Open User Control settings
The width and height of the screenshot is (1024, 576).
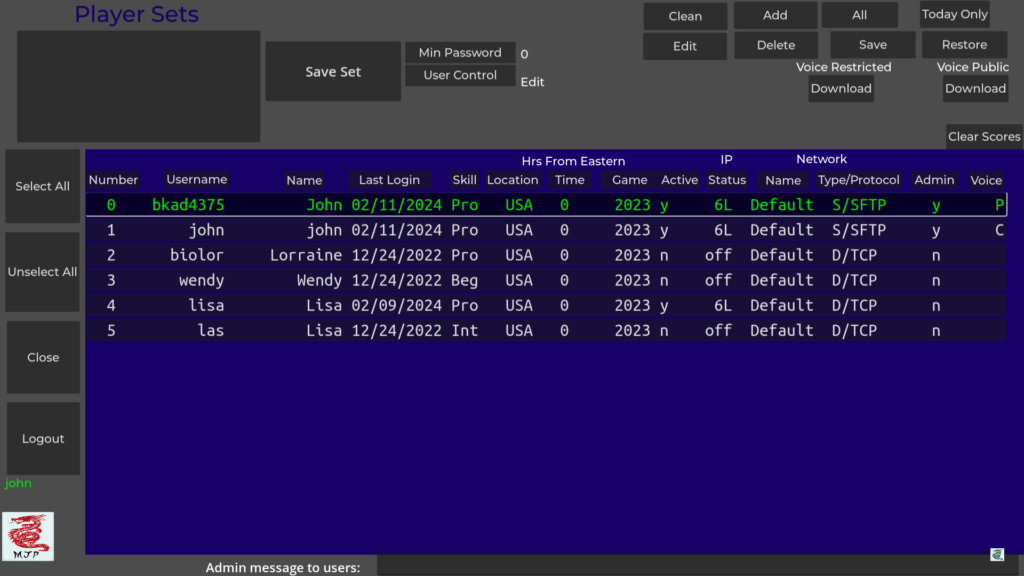click(x=460, y=75)
